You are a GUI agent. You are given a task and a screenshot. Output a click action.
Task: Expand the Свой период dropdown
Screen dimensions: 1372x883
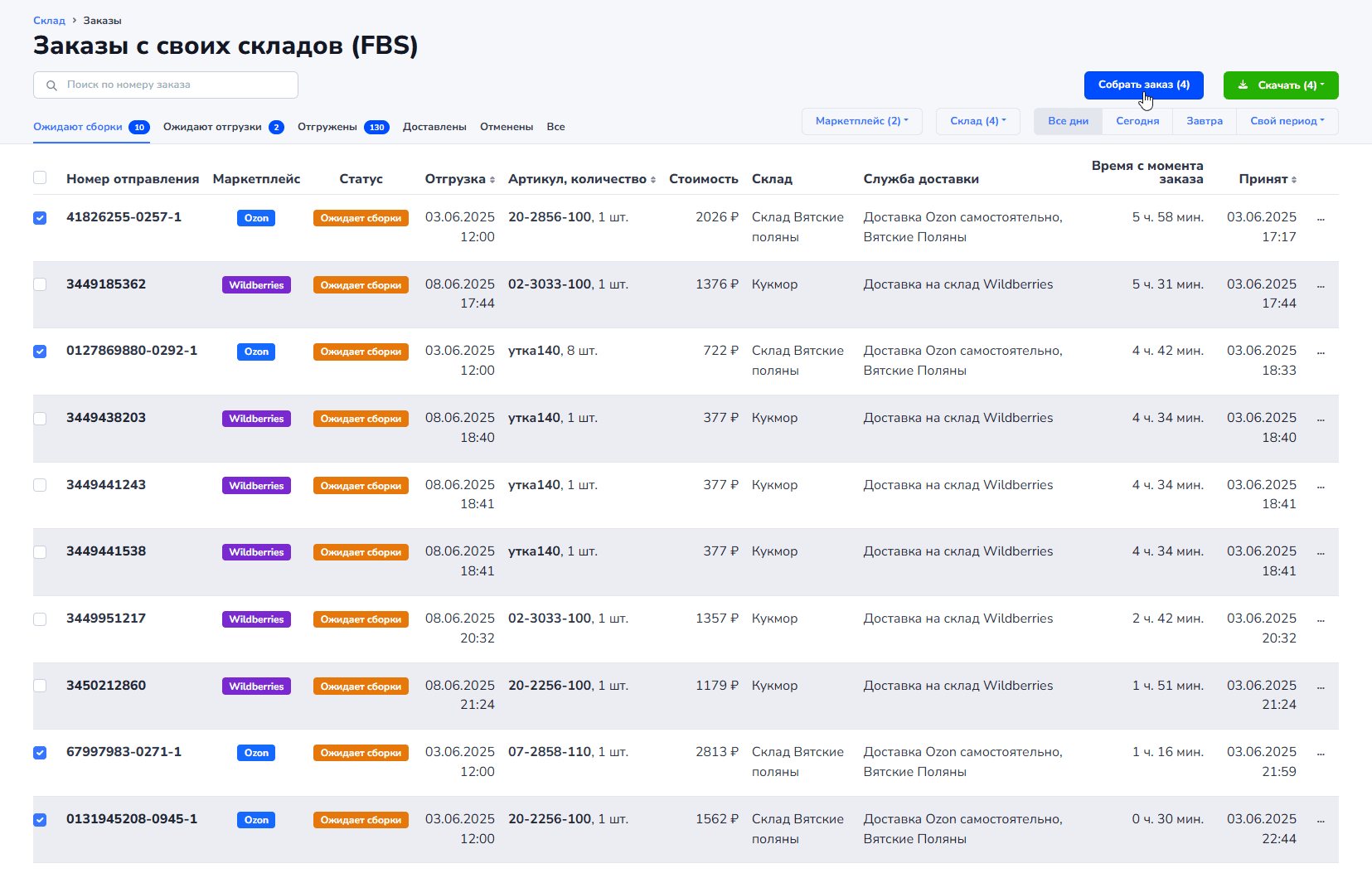tap(1287, 121)
